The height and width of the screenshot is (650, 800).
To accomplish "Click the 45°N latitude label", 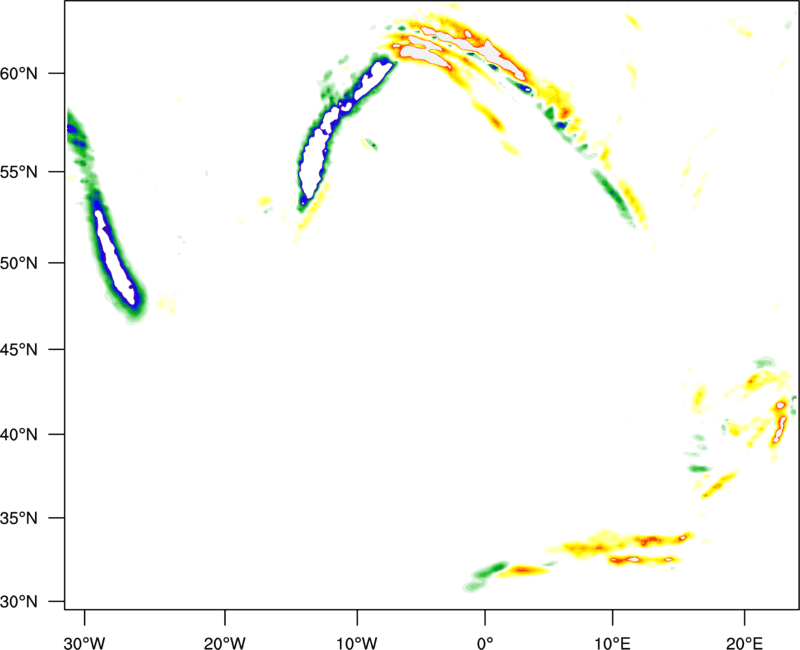I will (x=19, y=350).
